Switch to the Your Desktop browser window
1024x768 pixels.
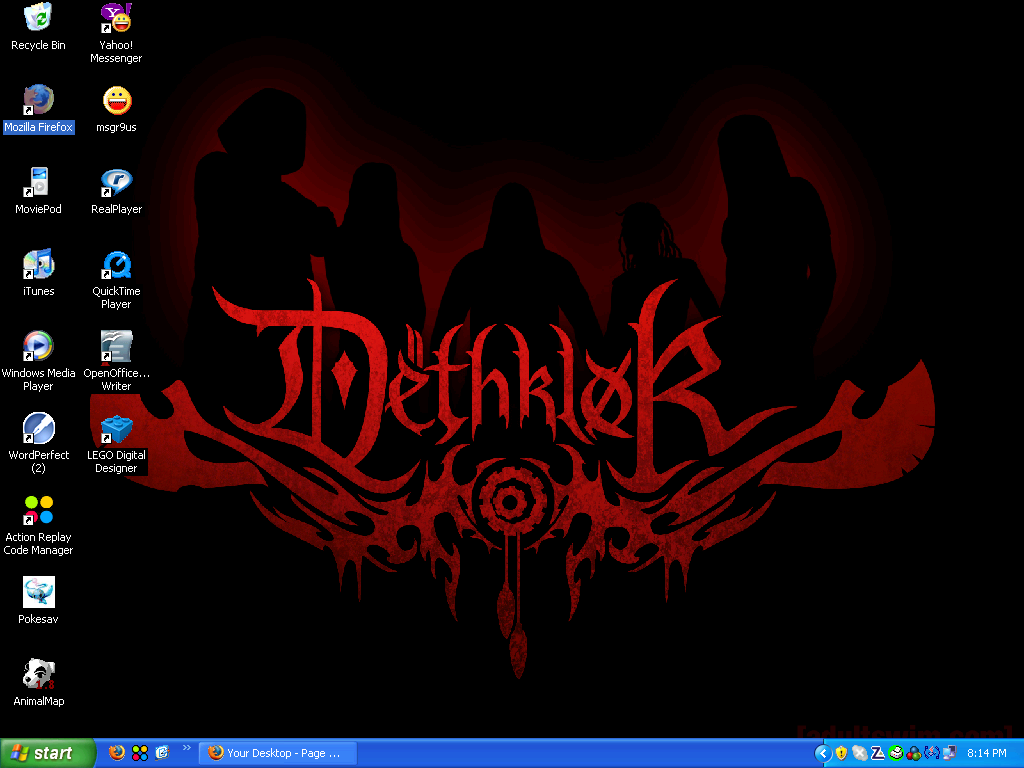point(277,753)
